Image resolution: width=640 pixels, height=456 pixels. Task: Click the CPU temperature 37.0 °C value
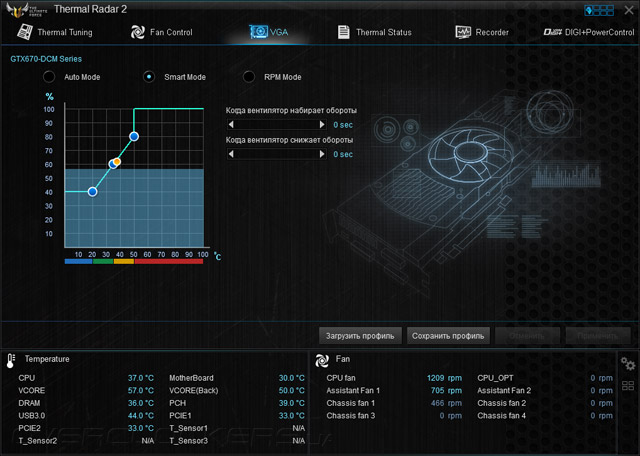point(140,378)
